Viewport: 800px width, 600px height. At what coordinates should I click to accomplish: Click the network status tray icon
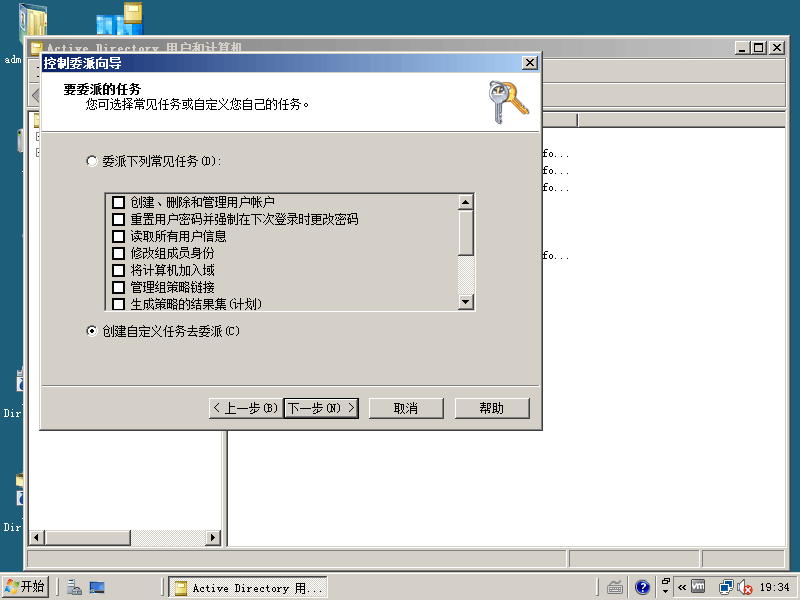coord(725,587)
